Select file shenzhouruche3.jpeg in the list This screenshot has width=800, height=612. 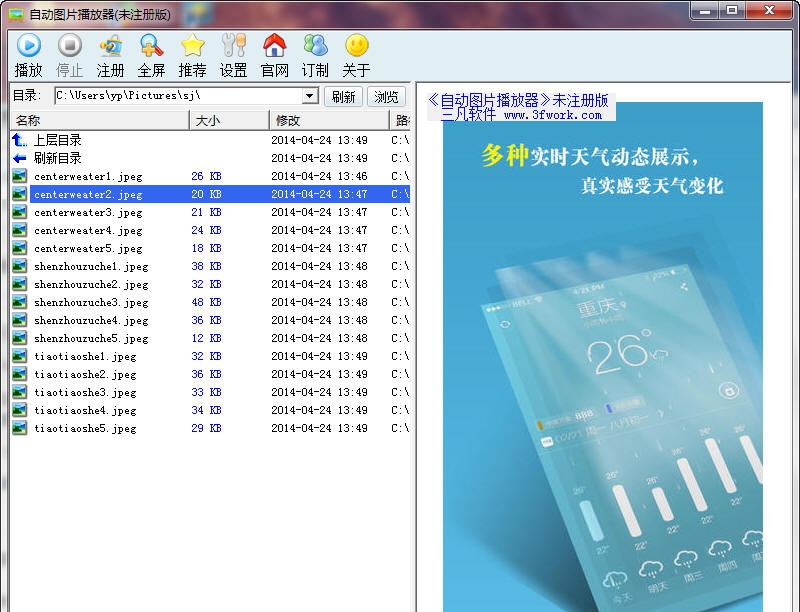click(x=91, y=302)
